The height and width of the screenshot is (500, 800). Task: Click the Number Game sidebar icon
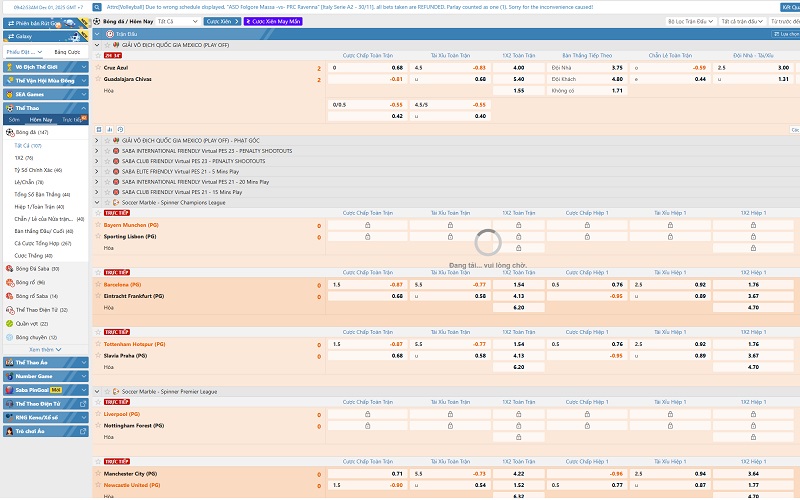9,375
